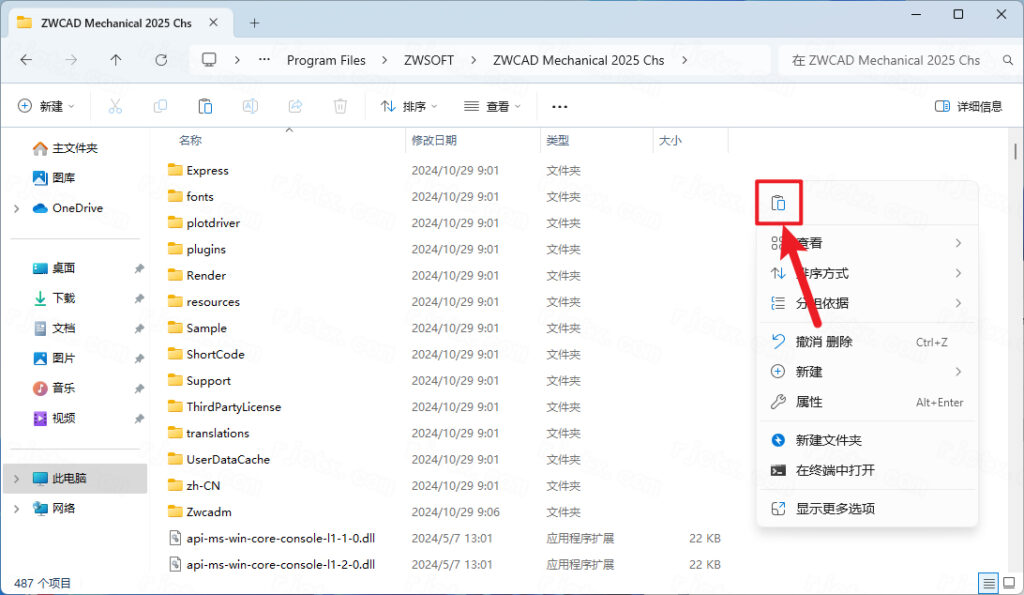1024x595 pixels.
Task: Open the Support folder in file list
Action: [208, 381]
